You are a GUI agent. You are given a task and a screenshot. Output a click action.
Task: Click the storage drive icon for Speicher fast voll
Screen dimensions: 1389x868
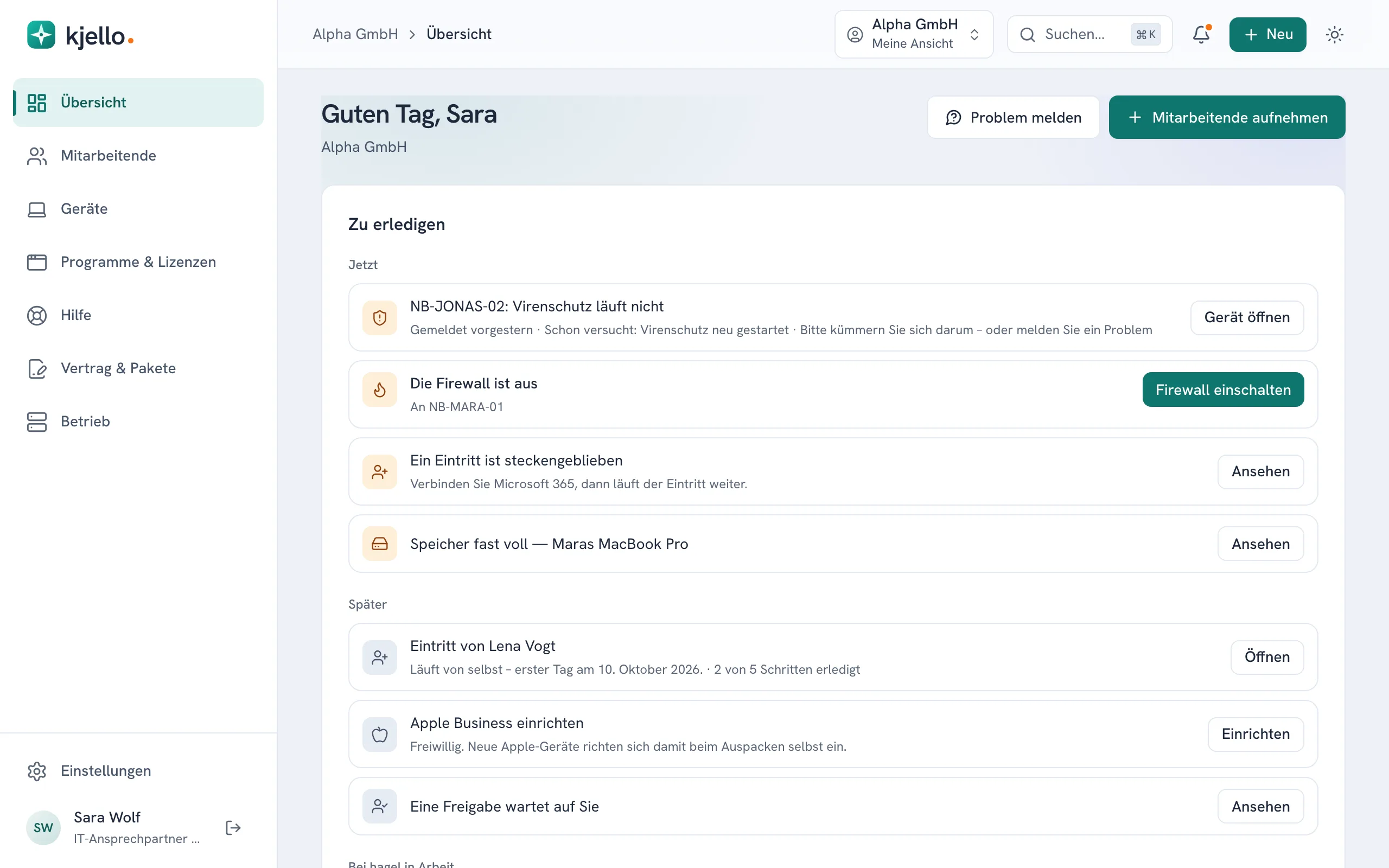coord(379,544)
